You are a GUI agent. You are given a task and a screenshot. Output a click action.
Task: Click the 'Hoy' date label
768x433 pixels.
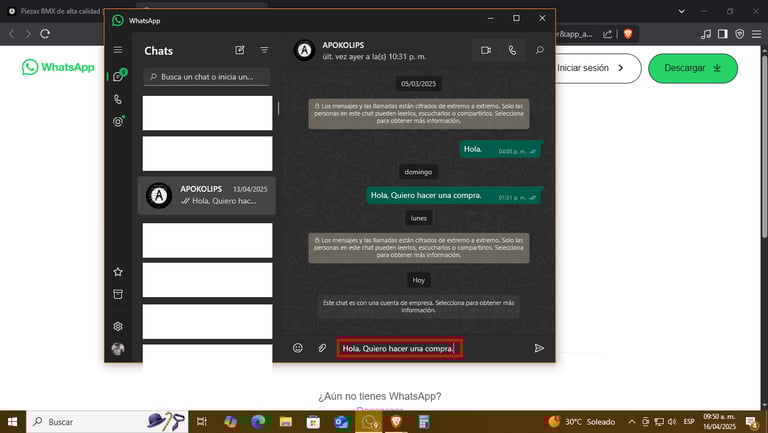[x=419, y=280]
